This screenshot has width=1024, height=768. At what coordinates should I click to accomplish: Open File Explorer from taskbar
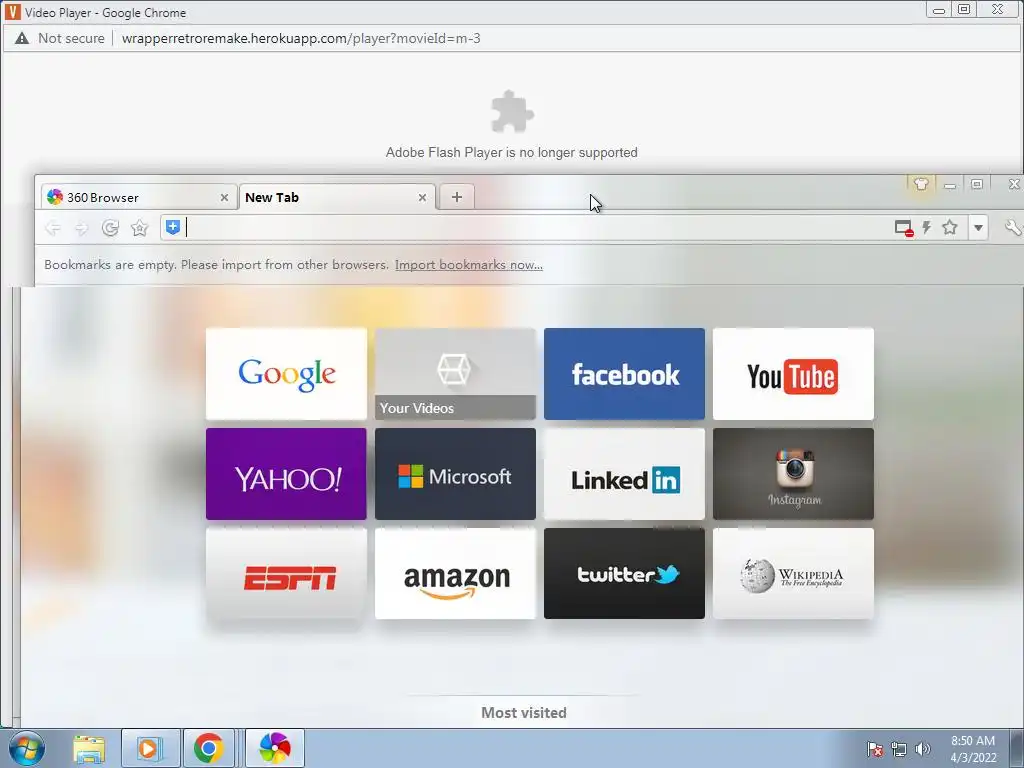89,748
